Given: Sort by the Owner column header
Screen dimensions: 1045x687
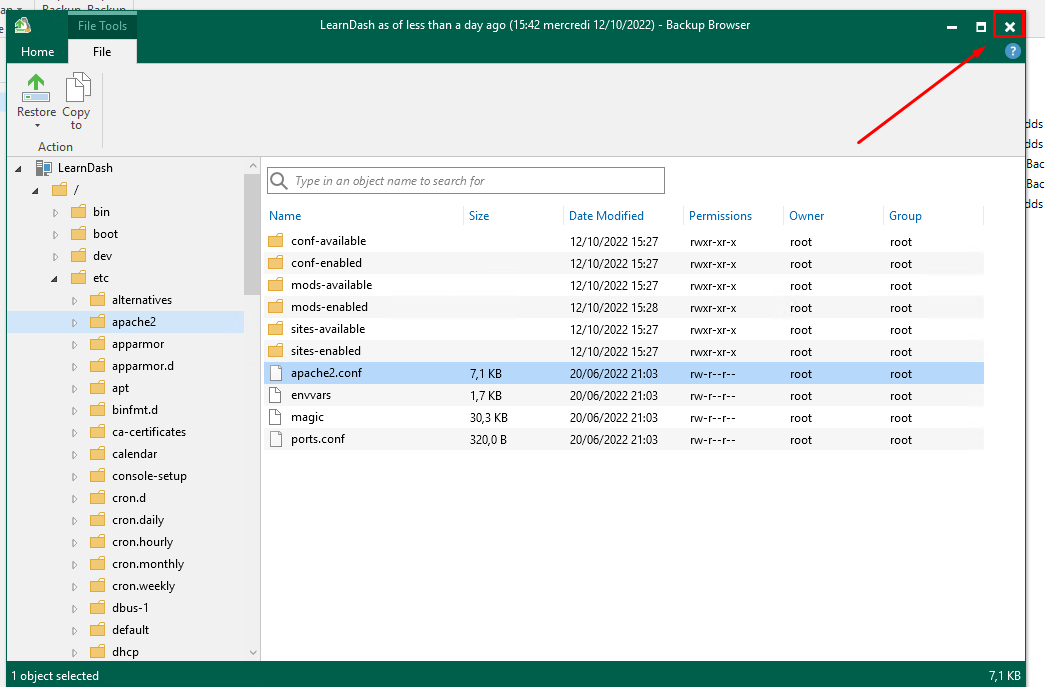Looking at the screenshot, I should 806,216.
